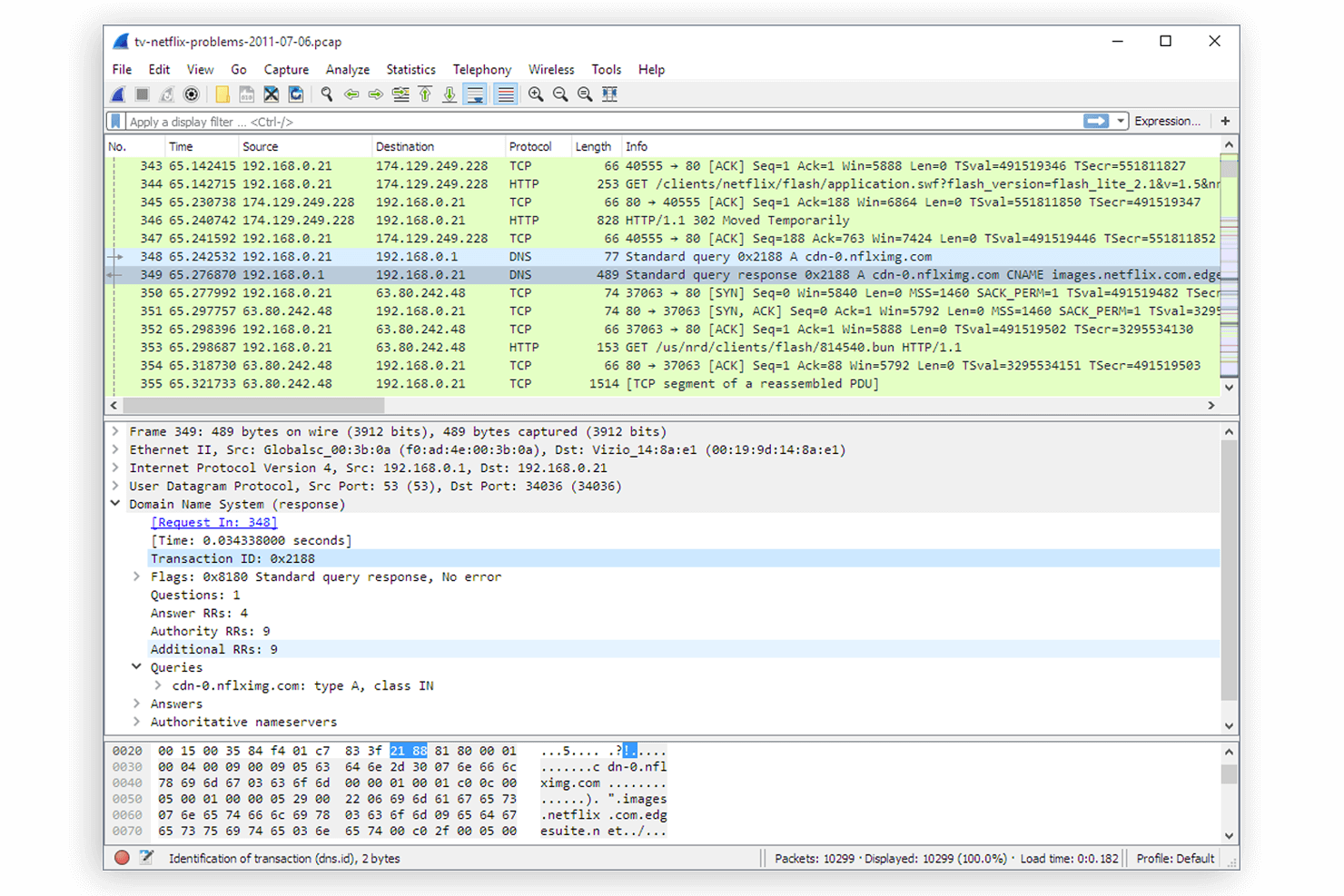Expand the User Datagram Protocol layer

[x=115, y=486]
